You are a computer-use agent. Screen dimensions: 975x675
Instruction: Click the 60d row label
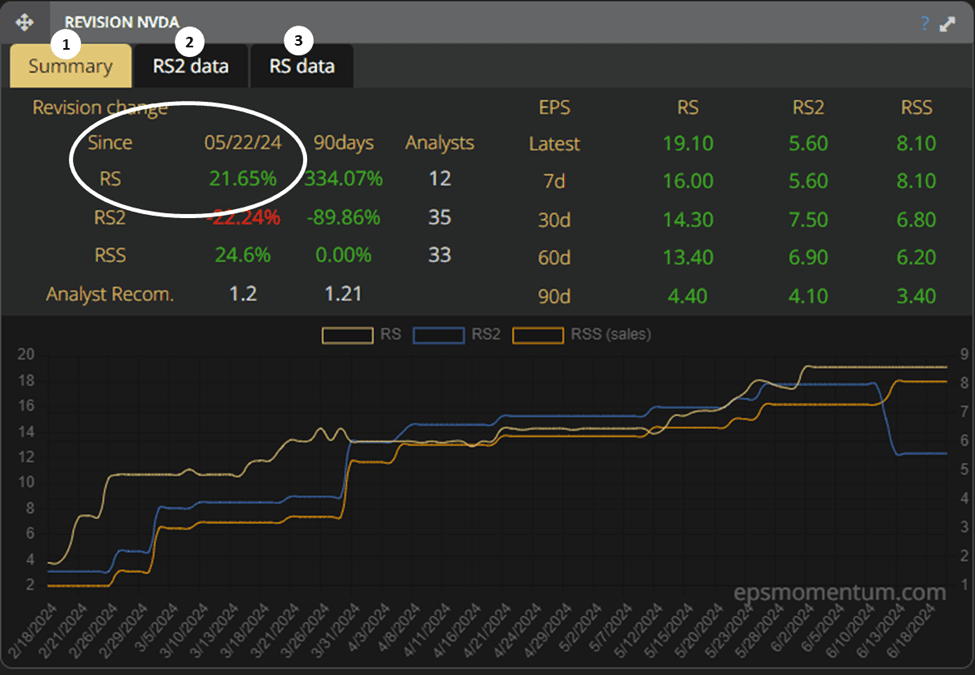click(x=555, y=257)
